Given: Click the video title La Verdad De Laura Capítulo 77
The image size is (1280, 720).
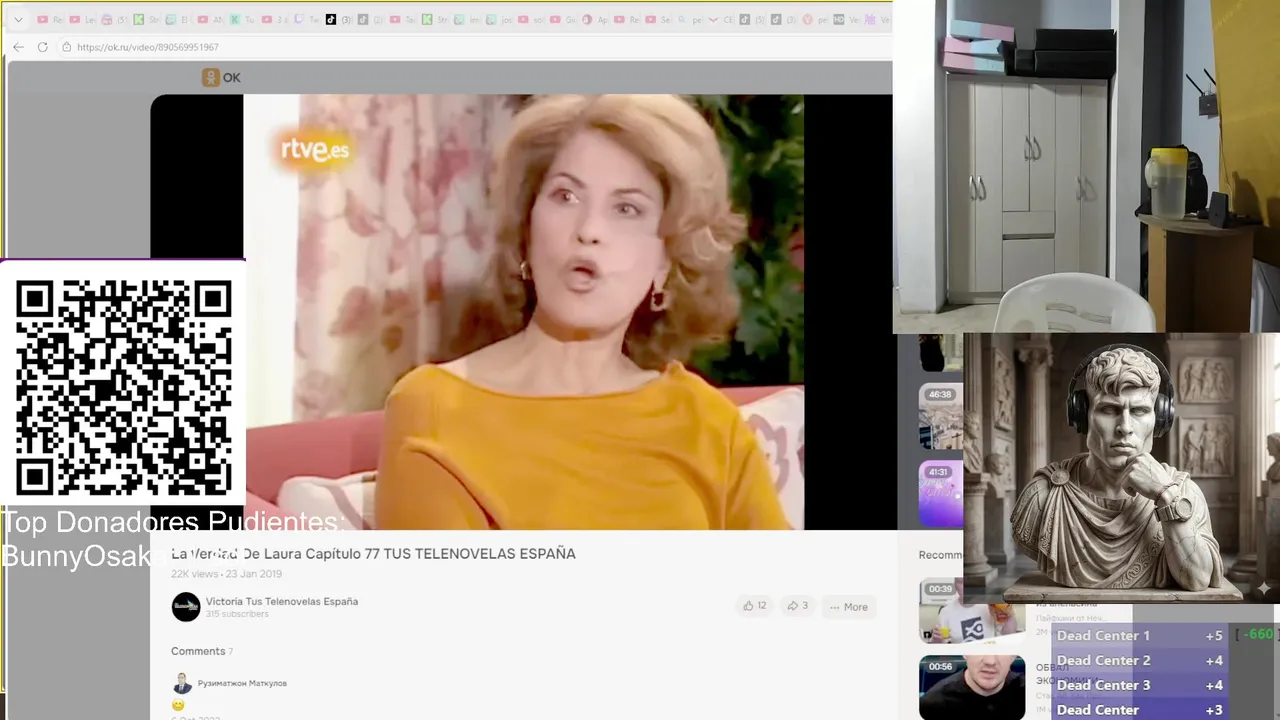Looking at the screenshot, I should click(x=373, y=553).
